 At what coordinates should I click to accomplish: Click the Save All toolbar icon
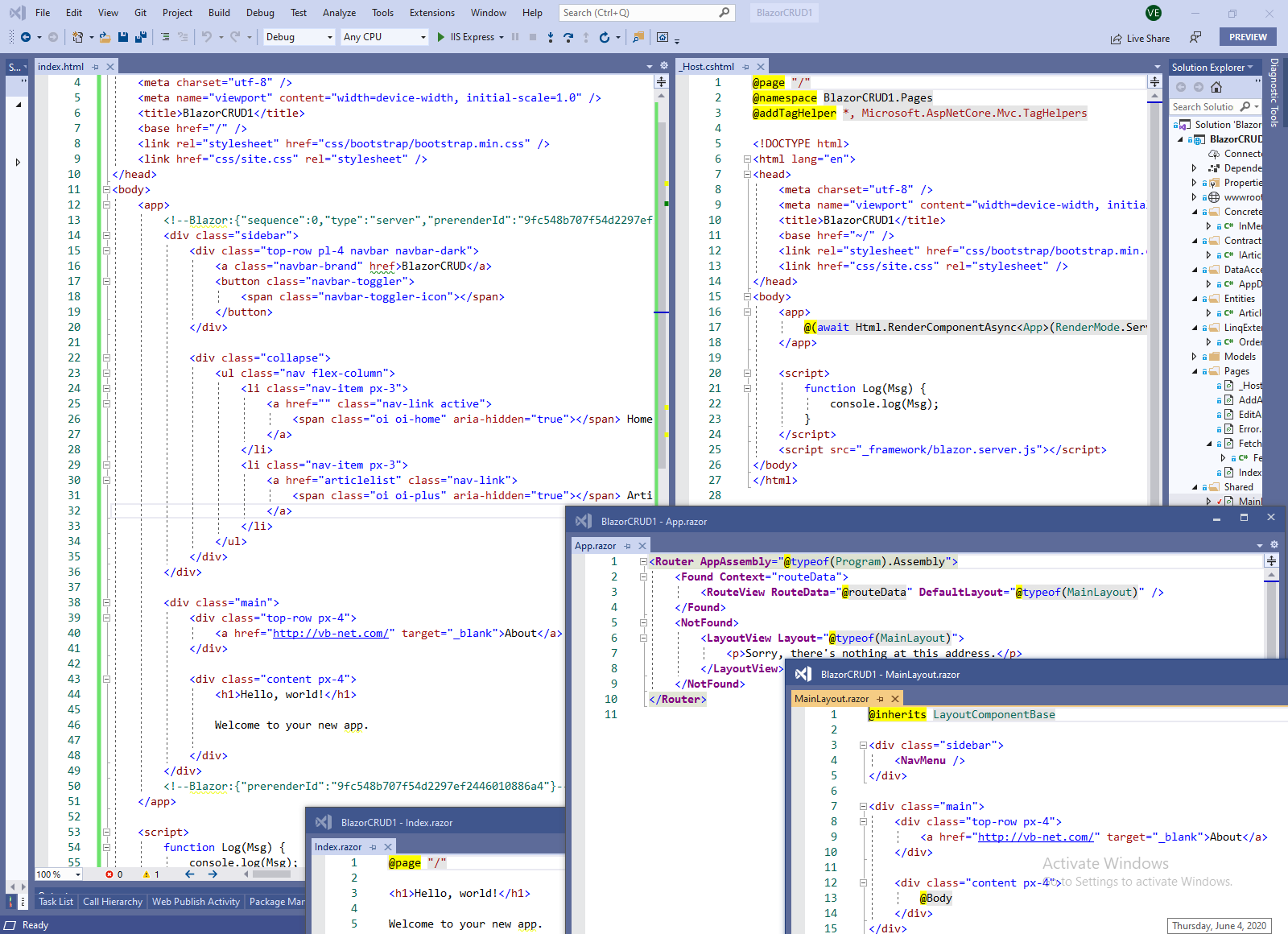point(141,37)
